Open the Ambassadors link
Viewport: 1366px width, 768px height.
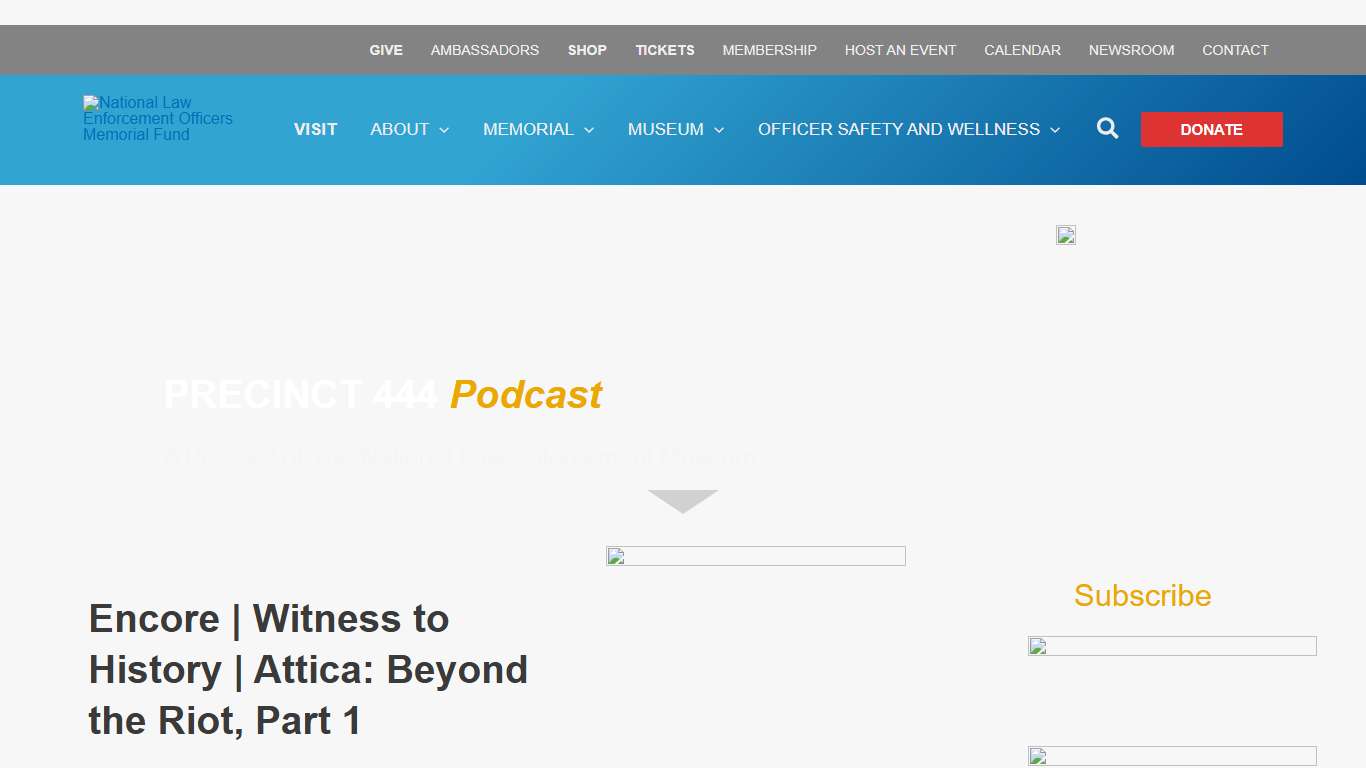pos(485,50)
